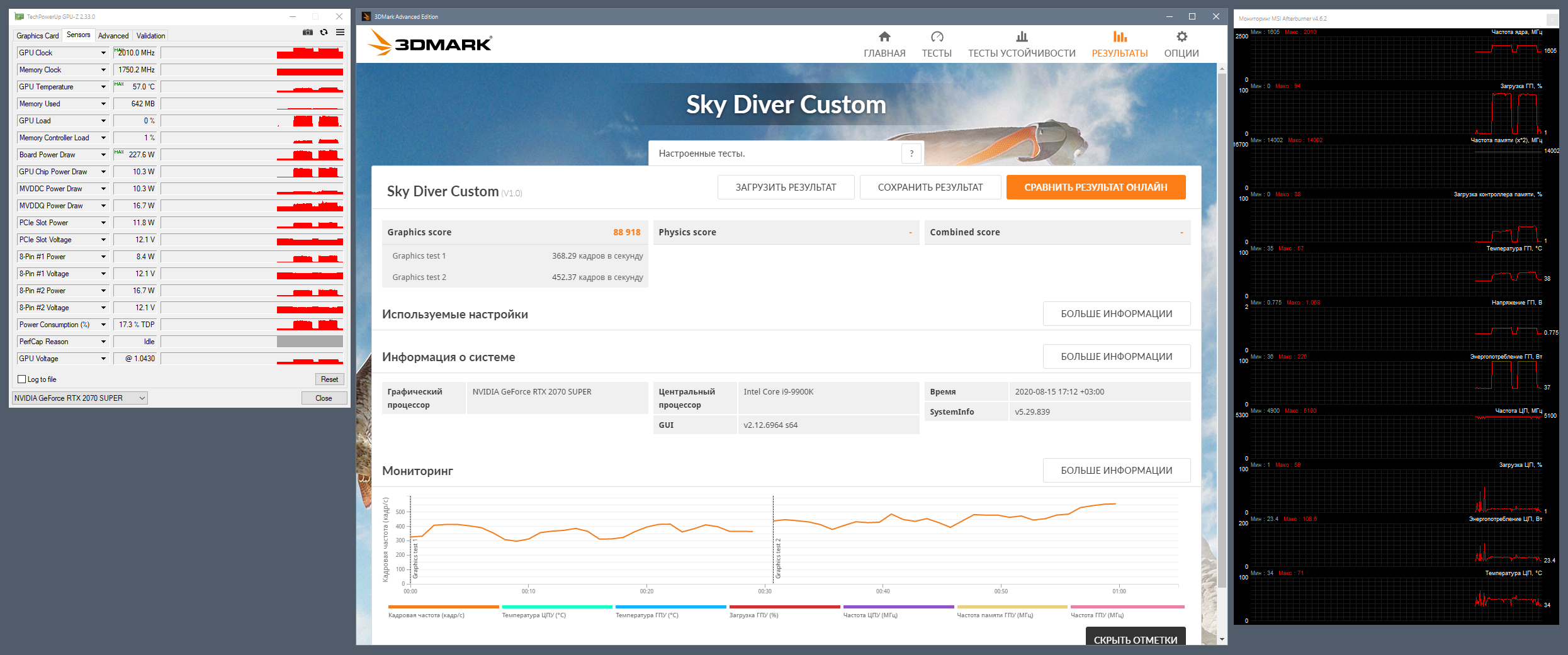Go to the ТЕСТЫ УСТОЙЧИВОСТИ section label
The image size is (1568, 655).
pyautogui.click(x=1022, y=53)
